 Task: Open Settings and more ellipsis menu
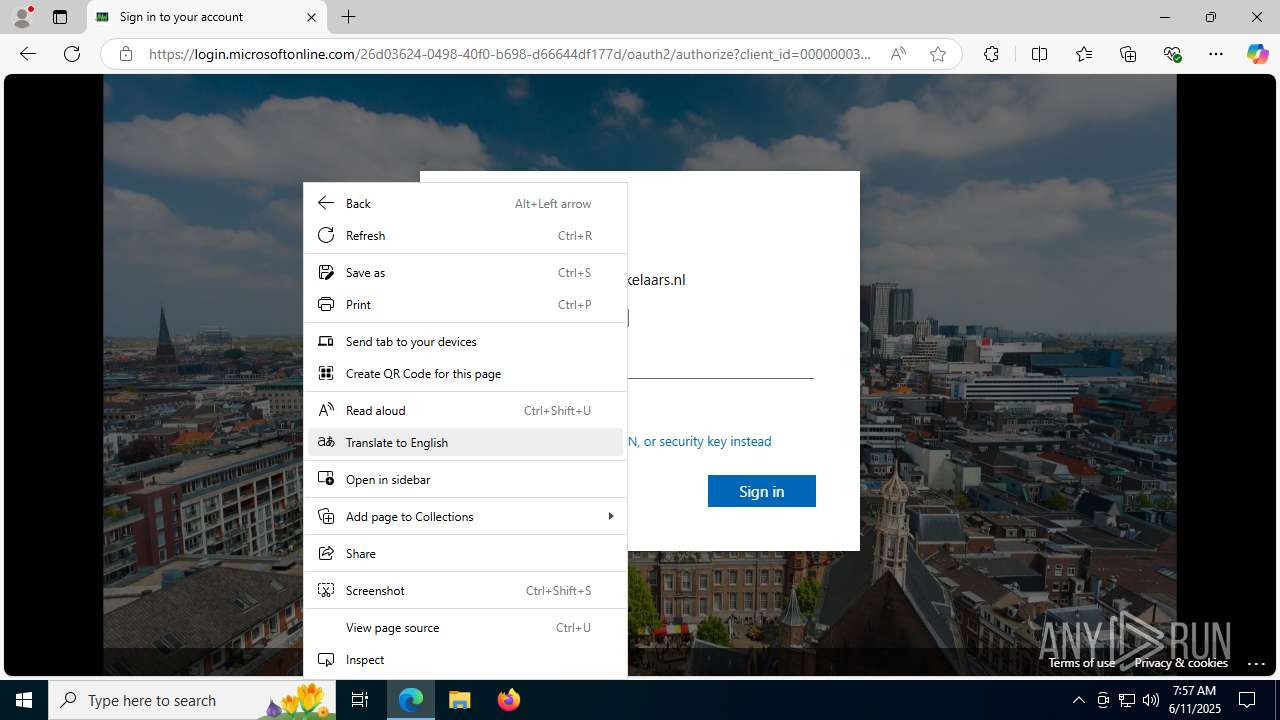[x=1216, y=54]
